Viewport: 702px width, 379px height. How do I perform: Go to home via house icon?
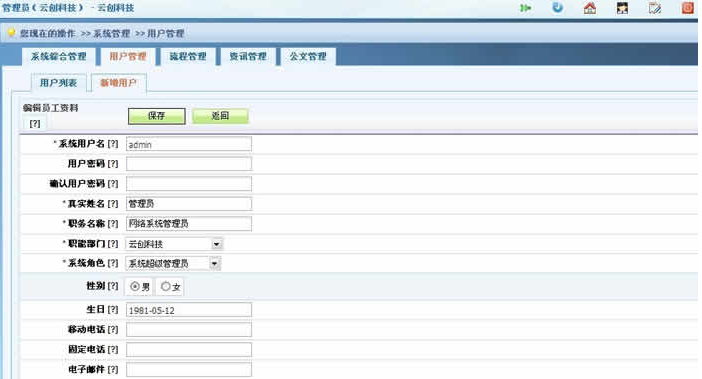pos(590,8)
